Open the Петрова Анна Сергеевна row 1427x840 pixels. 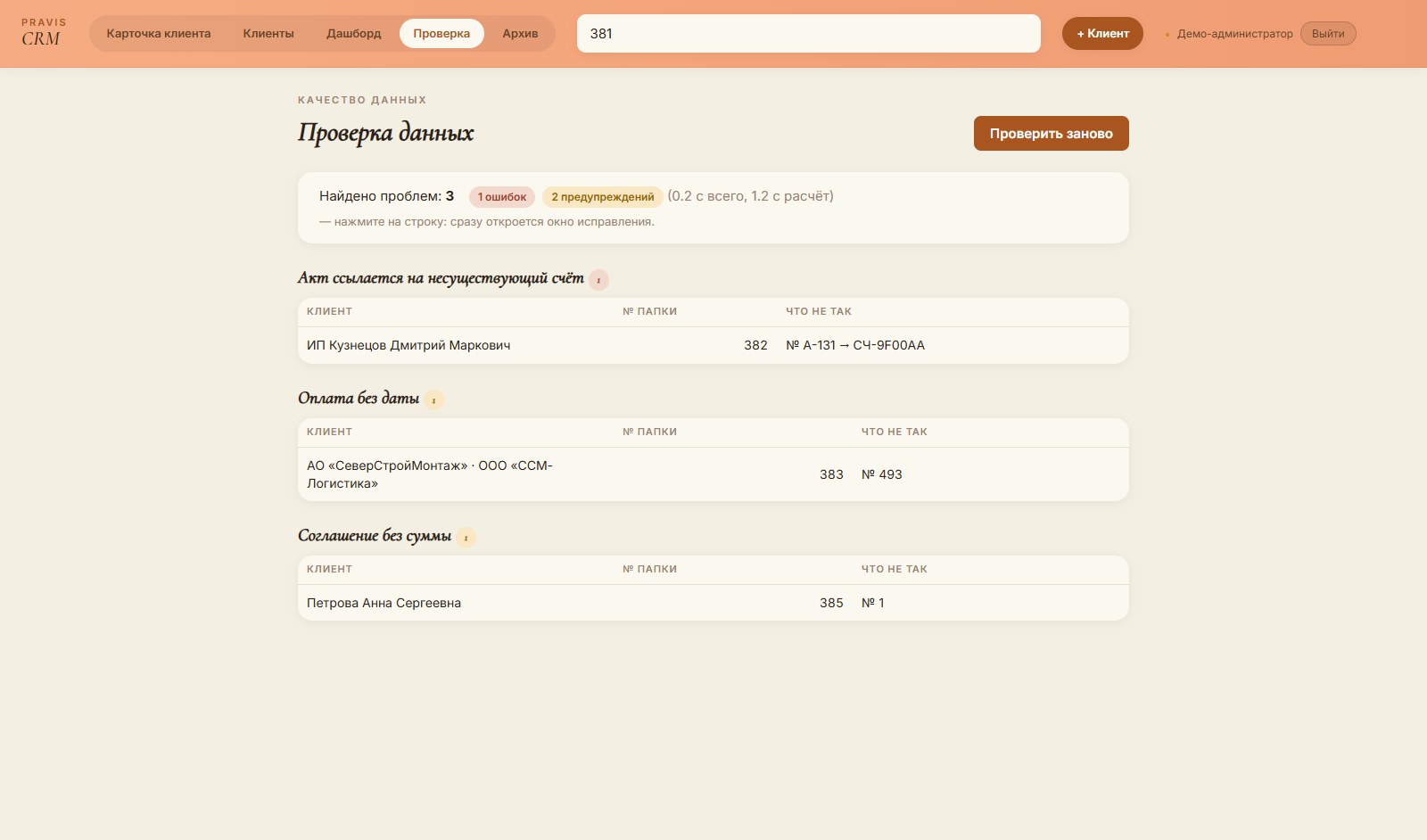[713, 603]
